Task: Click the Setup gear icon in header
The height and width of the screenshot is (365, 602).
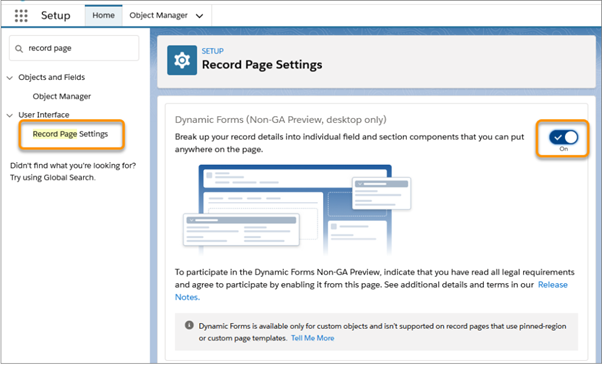Action: 182,60
